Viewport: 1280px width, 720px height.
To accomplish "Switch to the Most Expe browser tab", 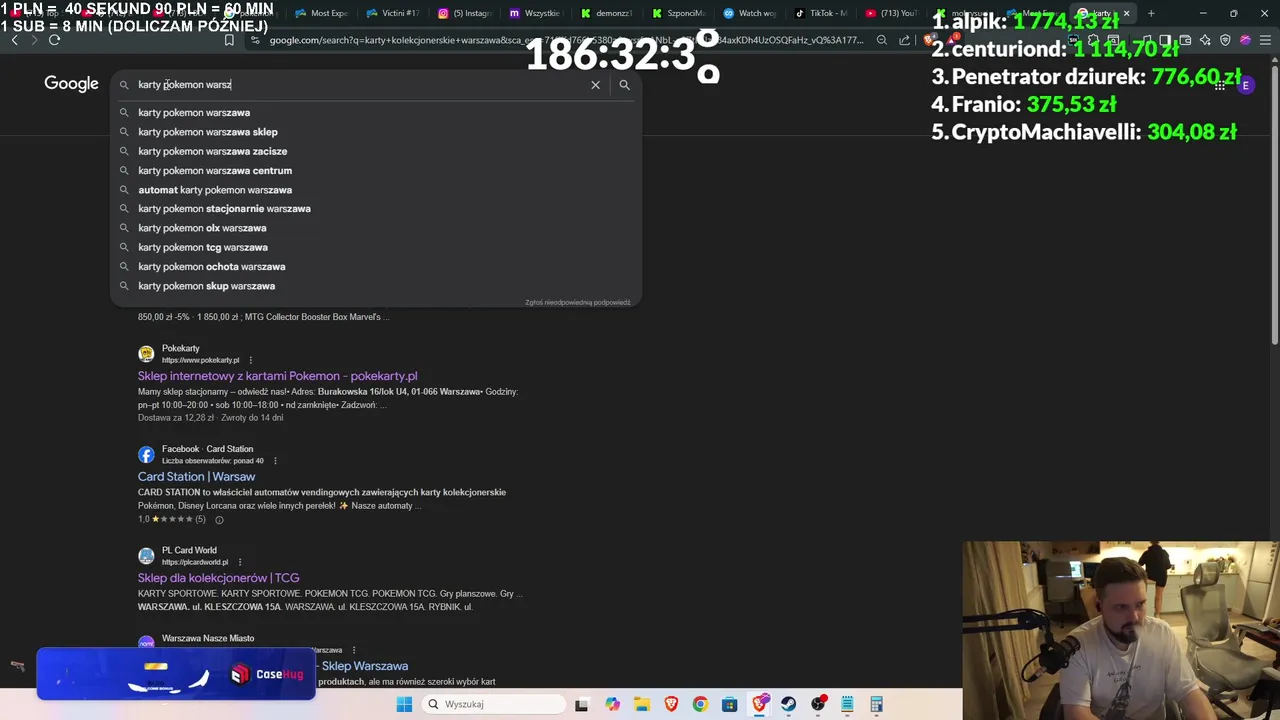I will click(x=322, y=13).
